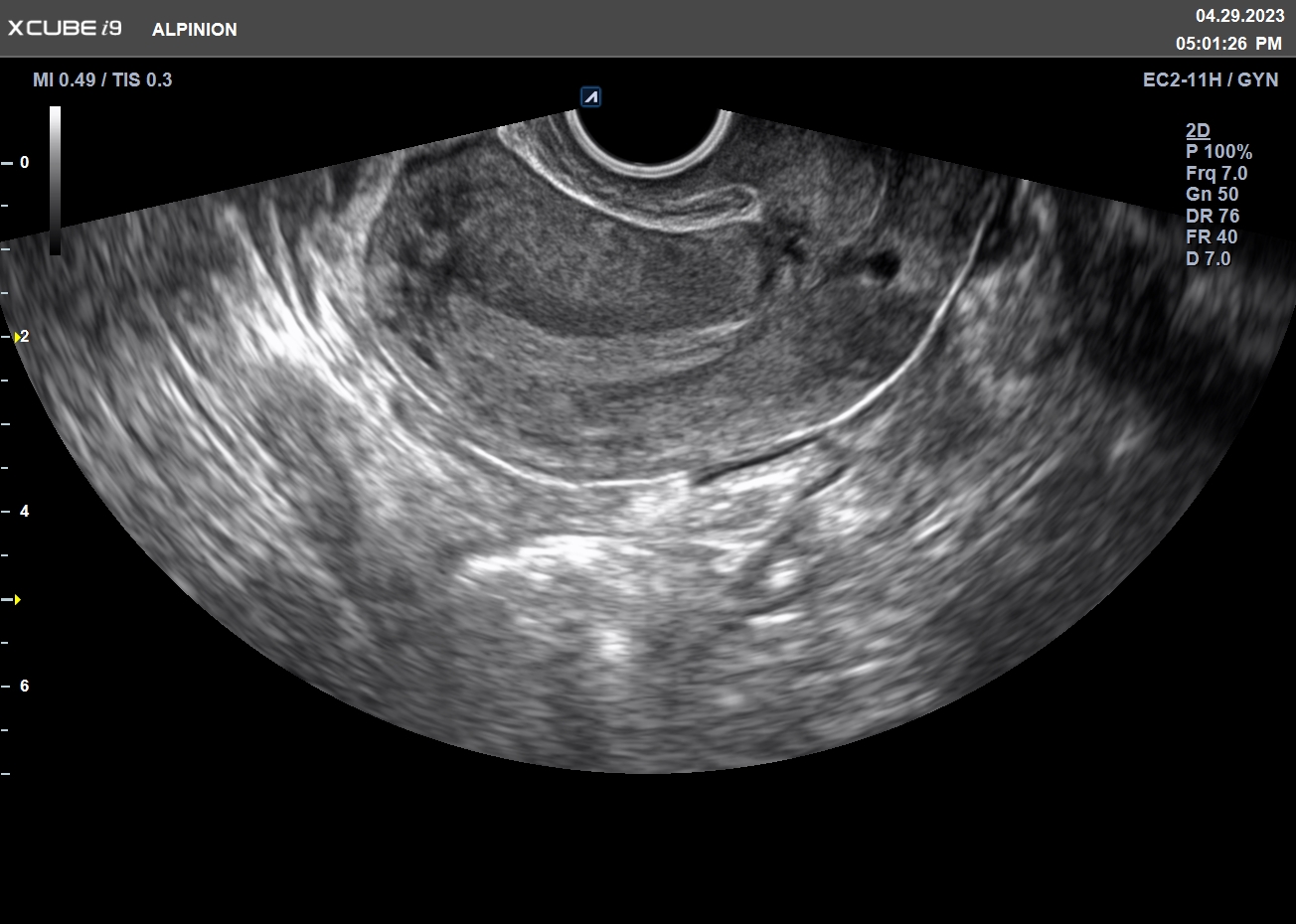Click the 0 depth scale marker
Viewport: 1296px width, 924px height.
[x=24, y=162]
